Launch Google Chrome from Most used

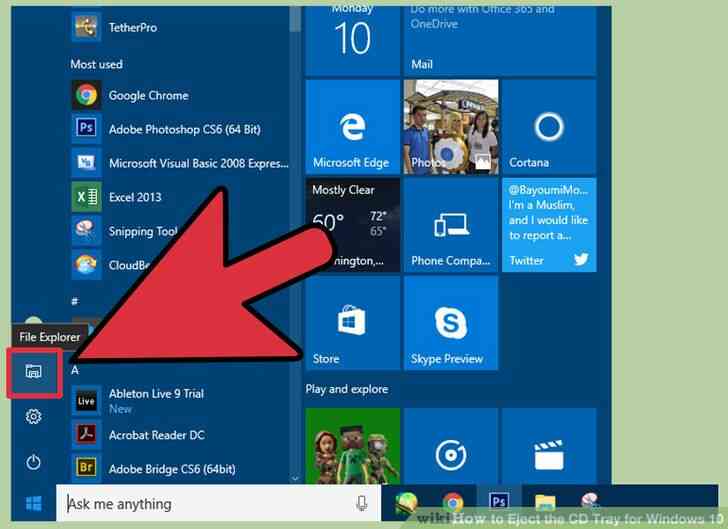point(180,95)
